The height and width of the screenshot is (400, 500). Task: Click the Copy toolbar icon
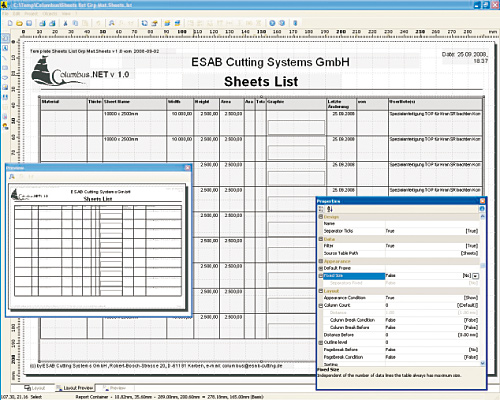pyautogui.click(x=75, y=23)
